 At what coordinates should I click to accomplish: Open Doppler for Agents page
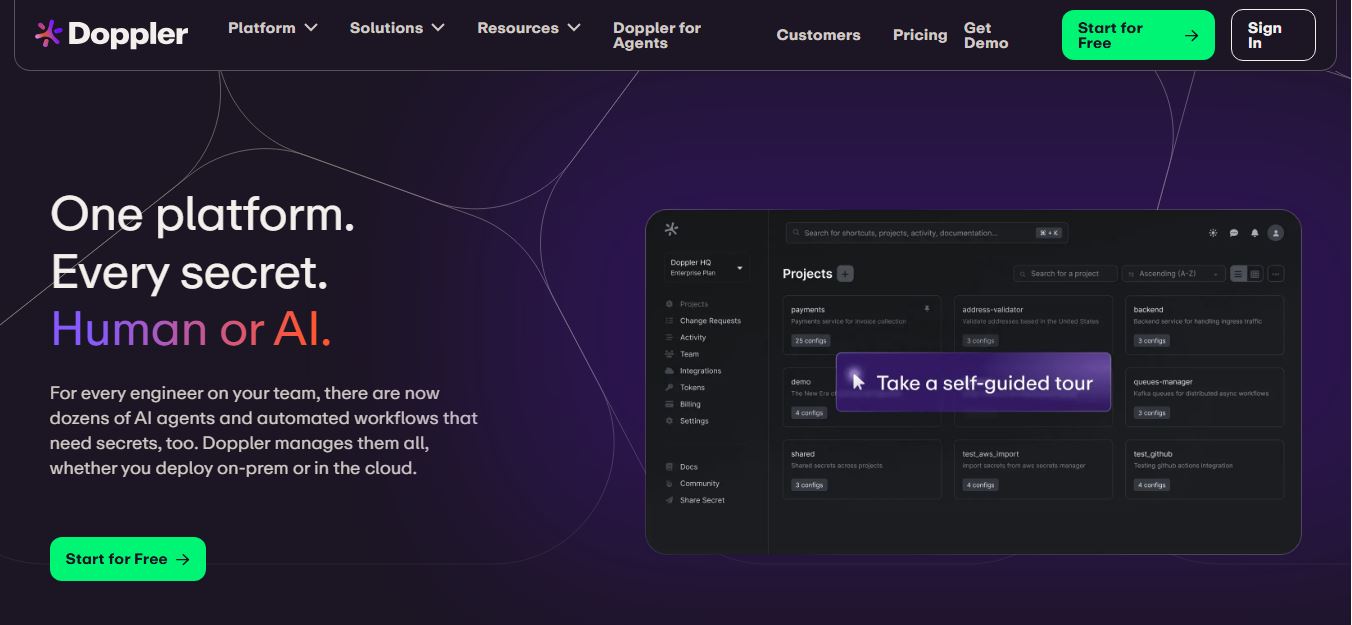(657, 35)
